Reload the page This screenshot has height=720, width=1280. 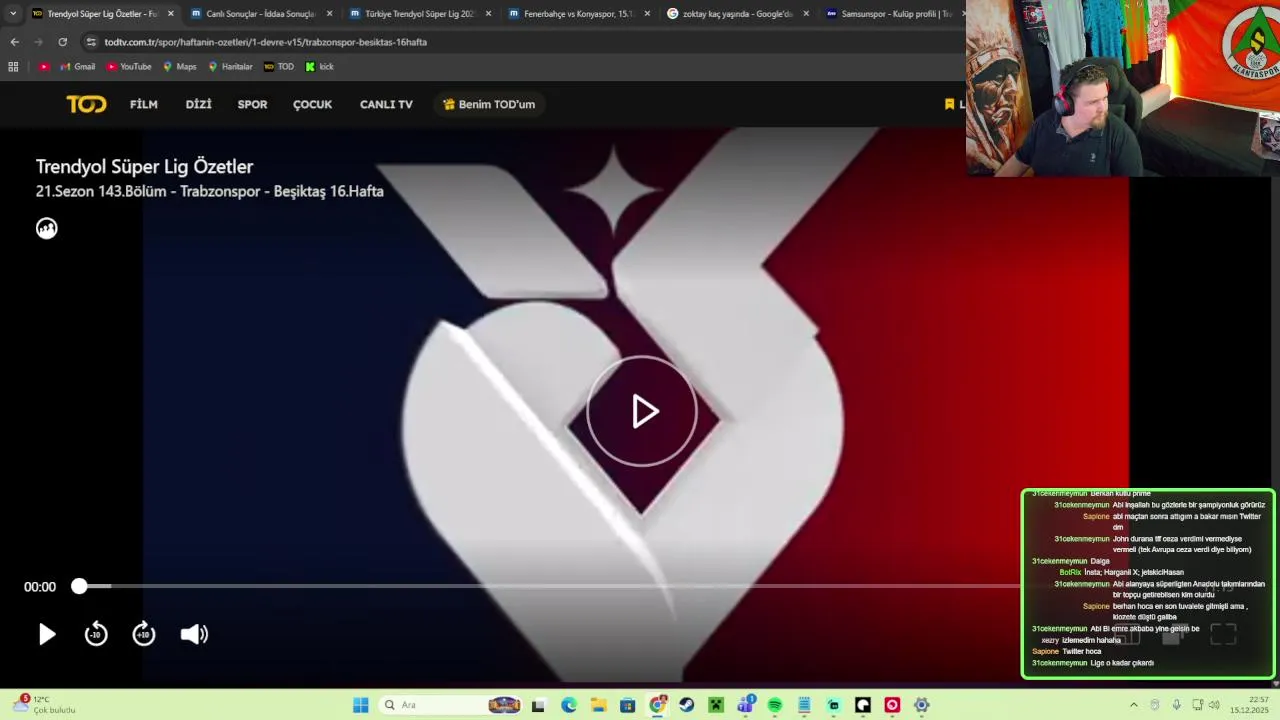point(62,42)
